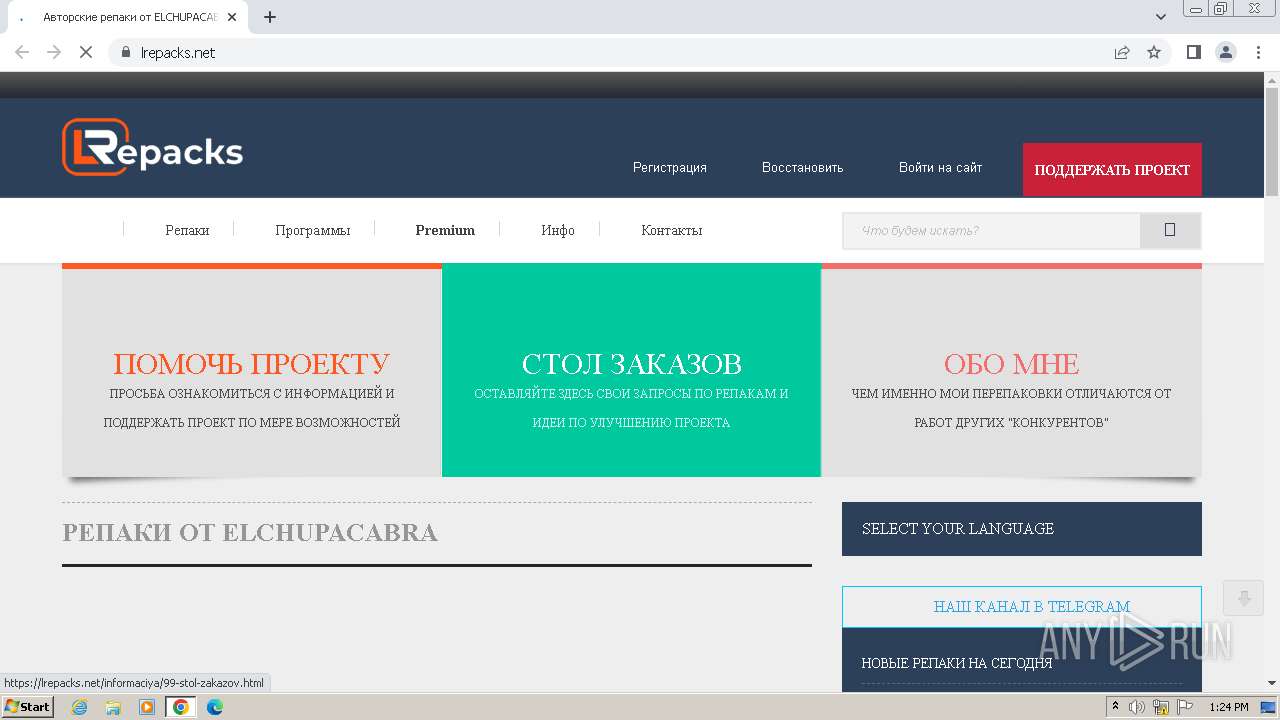The image size is (1280, 720).
Task: Click Войти на сайт link
Action: (941, 168)
